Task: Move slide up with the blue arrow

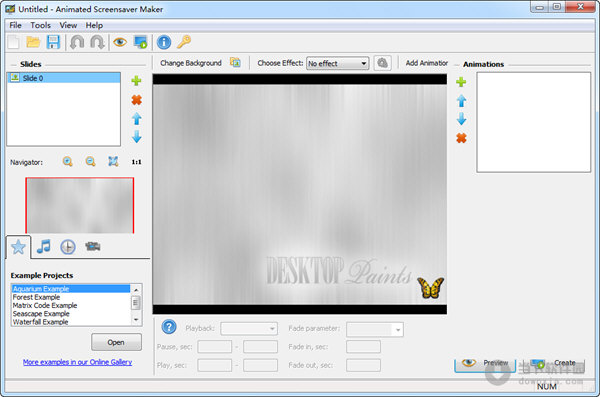Action: 137,119
